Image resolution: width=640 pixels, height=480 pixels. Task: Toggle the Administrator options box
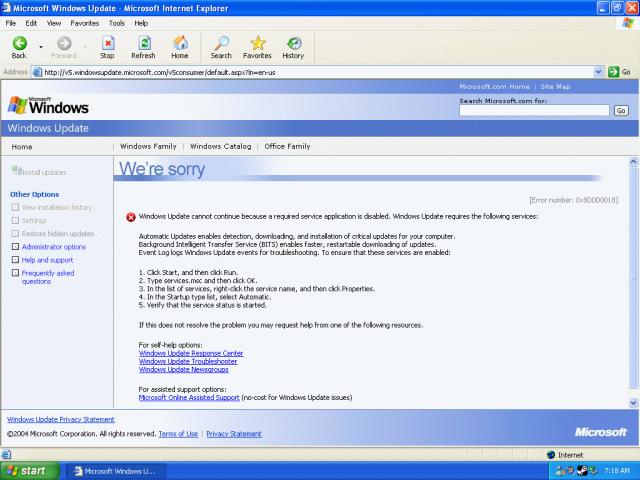pyautogui.click(x=16, y=247)
